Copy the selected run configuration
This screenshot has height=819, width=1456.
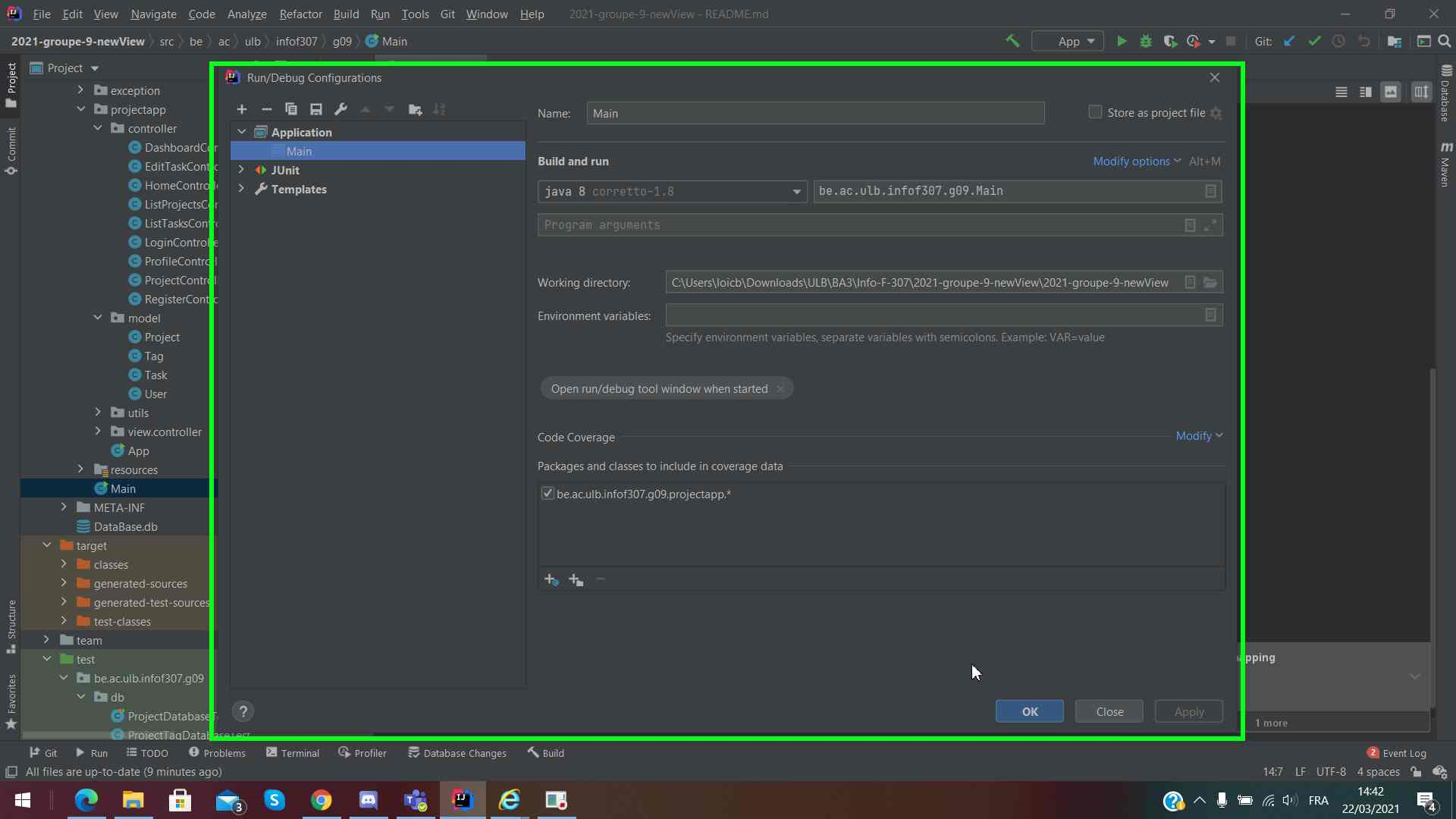[291, 109]
